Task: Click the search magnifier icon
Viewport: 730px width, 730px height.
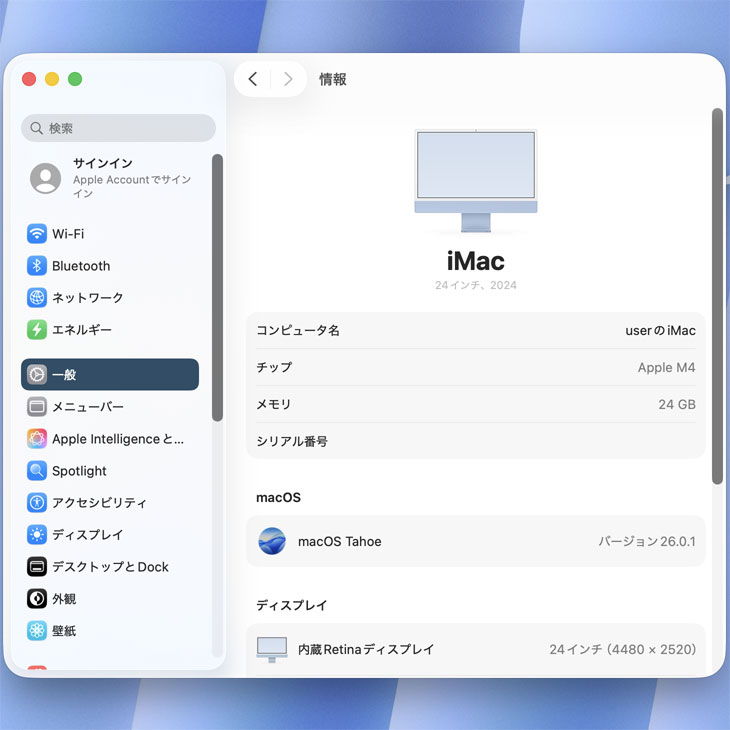Action: click(x=36, y=128)
